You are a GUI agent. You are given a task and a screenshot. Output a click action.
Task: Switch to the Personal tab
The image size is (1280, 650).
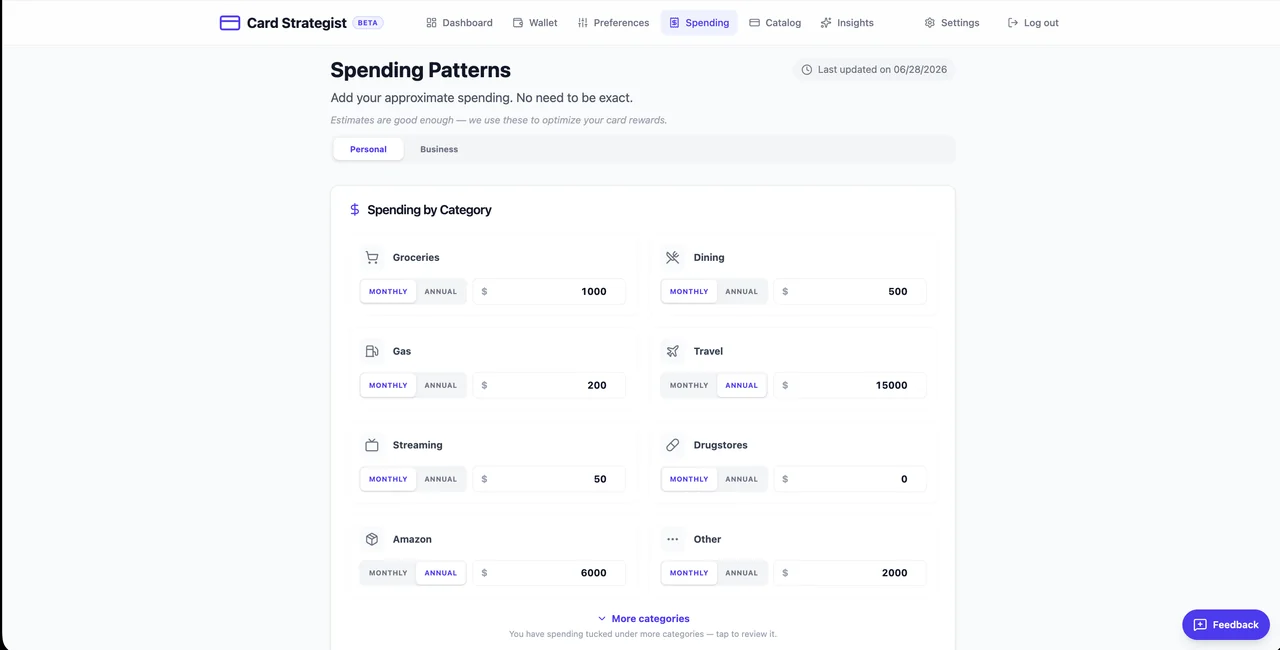click(x=368, y=149)
